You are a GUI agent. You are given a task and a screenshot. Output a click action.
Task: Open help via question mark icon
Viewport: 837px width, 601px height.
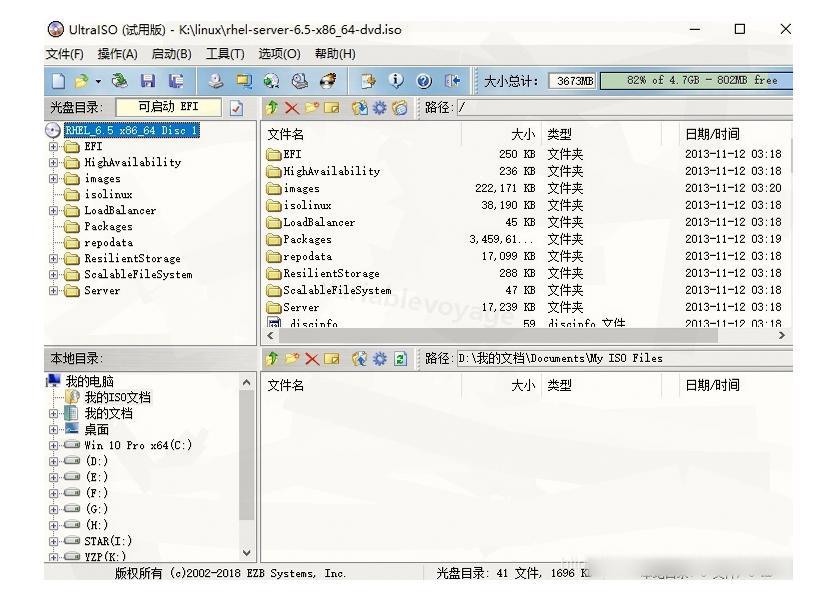pos(424,81)
